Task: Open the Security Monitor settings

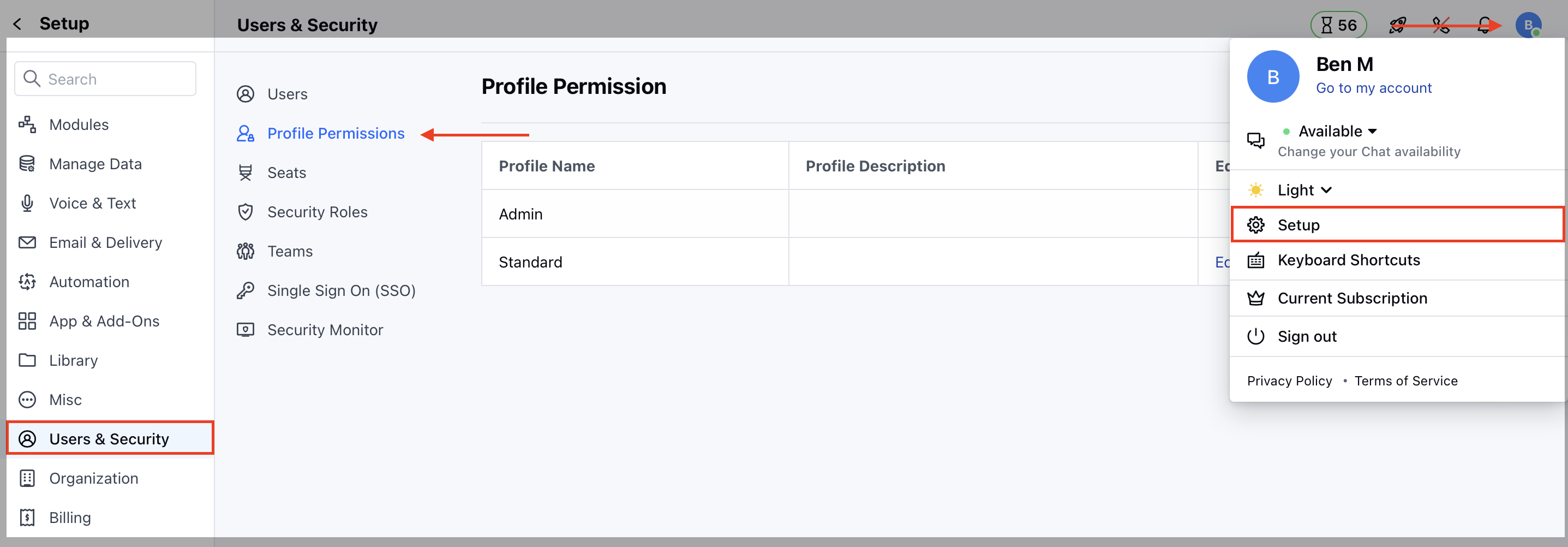Action: [325, 330]
